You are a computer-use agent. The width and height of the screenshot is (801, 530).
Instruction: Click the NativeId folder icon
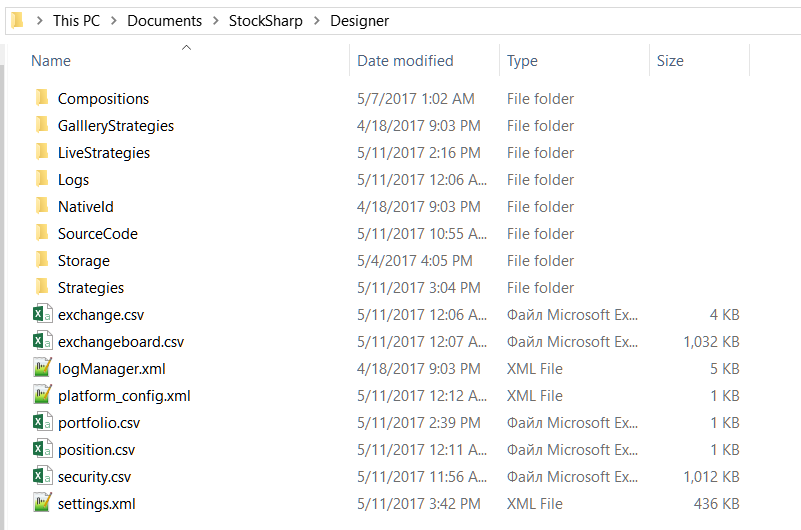[x=42, y=206]
